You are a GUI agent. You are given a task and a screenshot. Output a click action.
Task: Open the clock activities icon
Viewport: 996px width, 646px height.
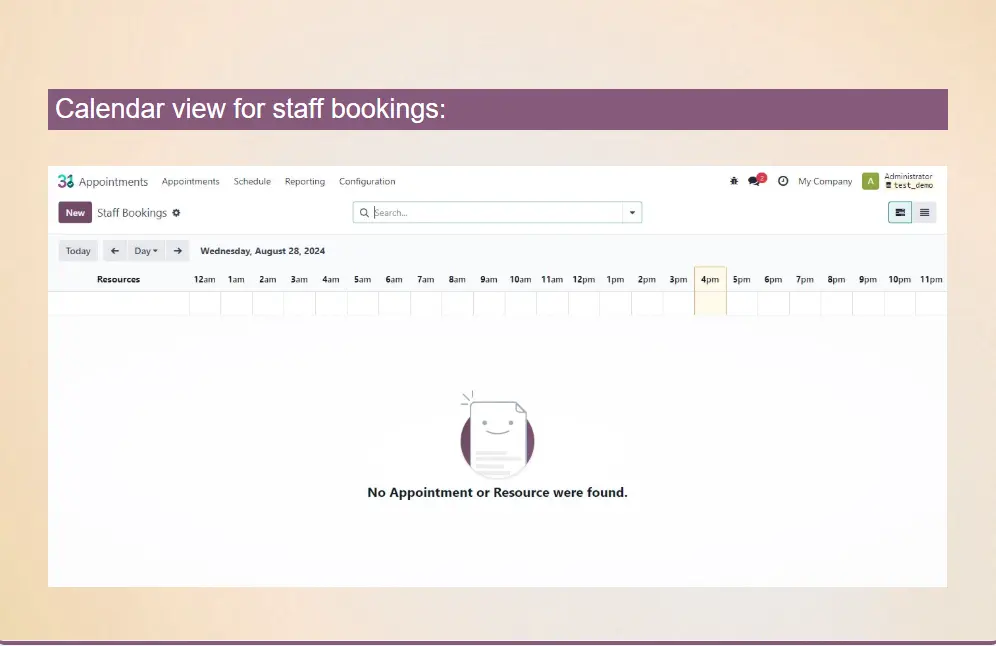[x=783, y=181]
